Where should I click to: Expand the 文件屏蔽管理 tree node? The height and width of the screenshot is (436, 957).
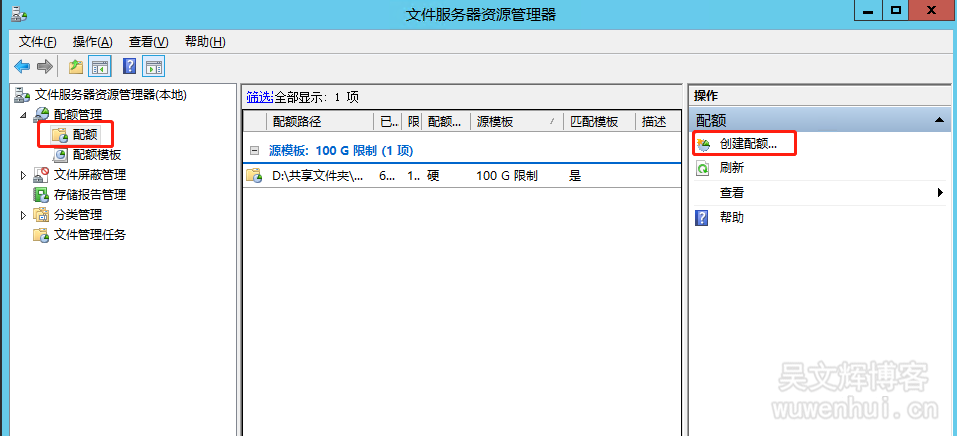click(24, 175)
